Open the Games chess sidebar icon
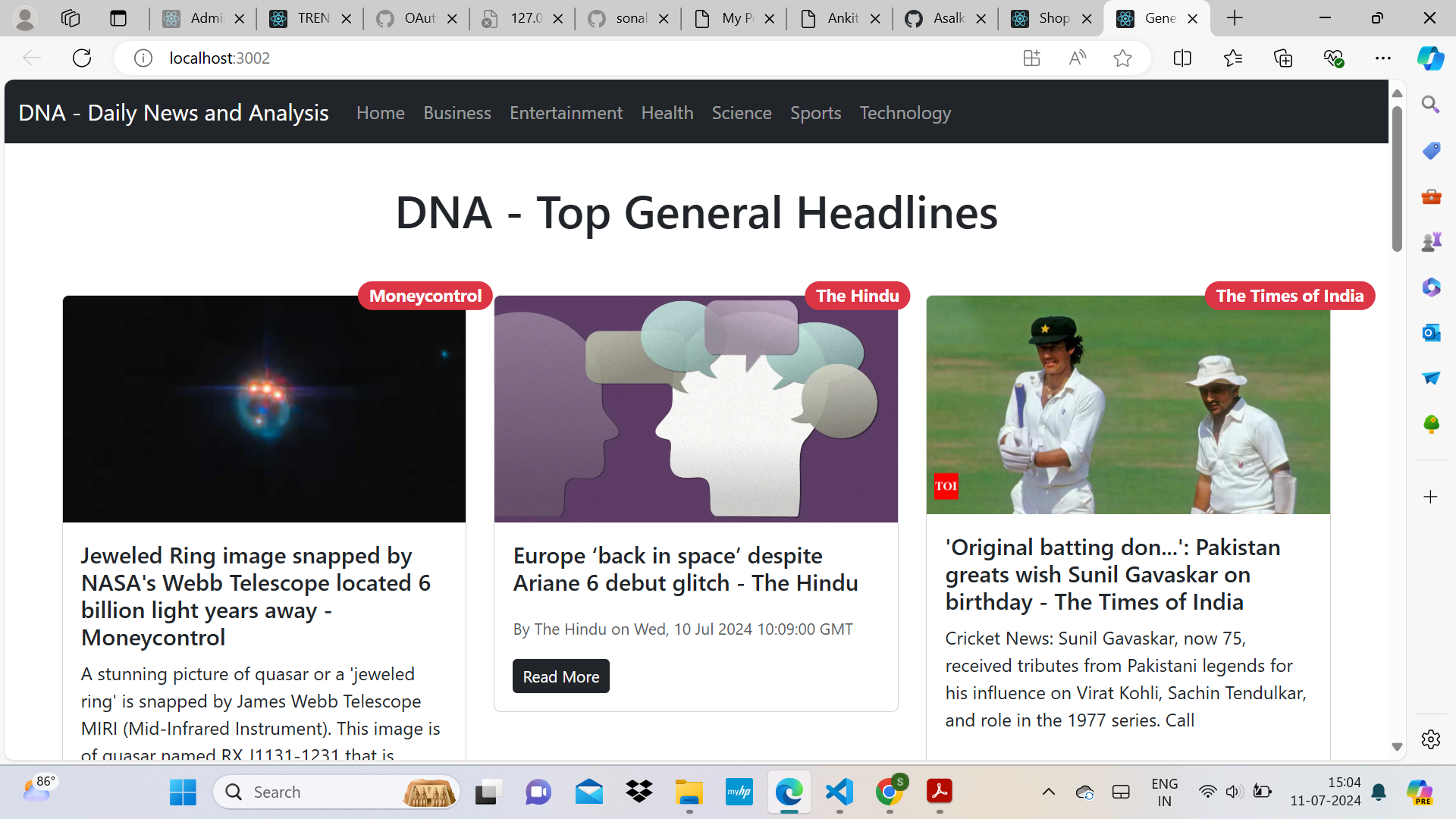Image resolution: width=1456 pixels, height=819 pixels. click(1431, 242)
